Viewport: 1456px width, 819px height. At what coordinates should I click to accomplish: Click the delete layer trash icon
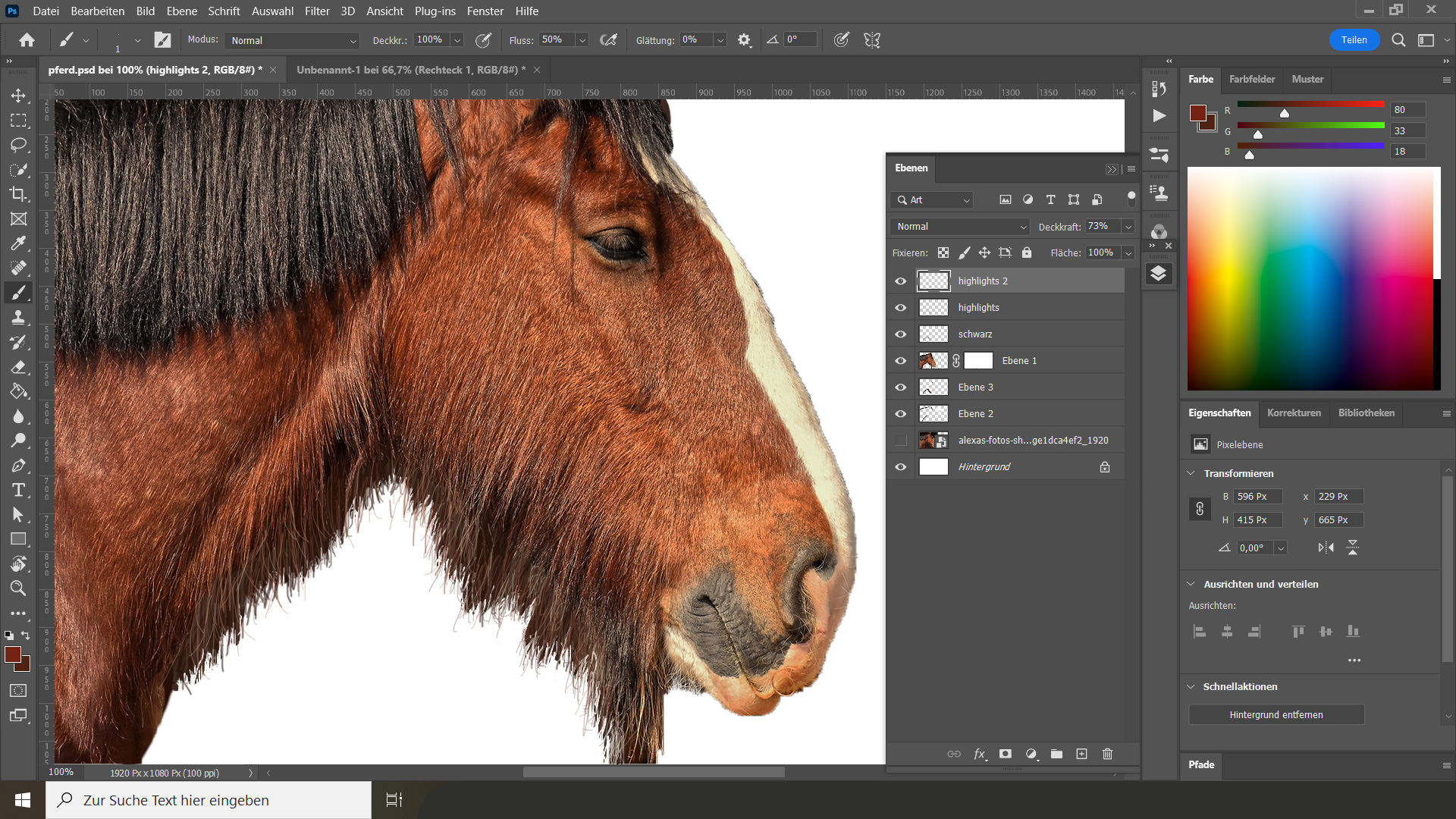pos(1107,754)
